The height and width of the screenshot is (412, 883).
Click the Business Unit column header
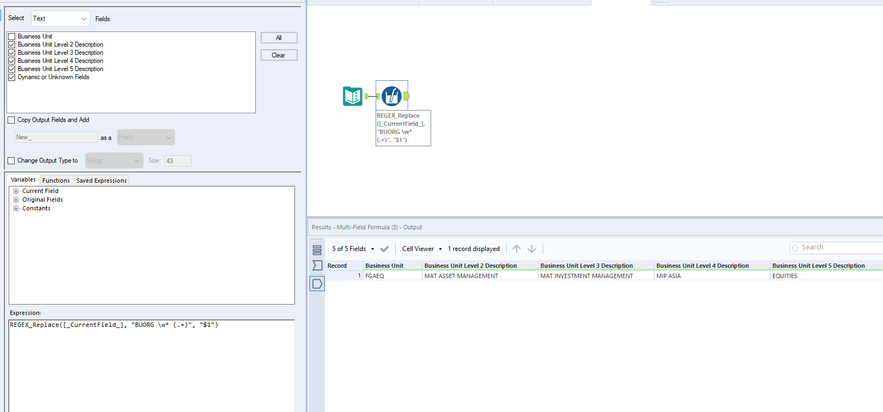click(x=392, y=266)
